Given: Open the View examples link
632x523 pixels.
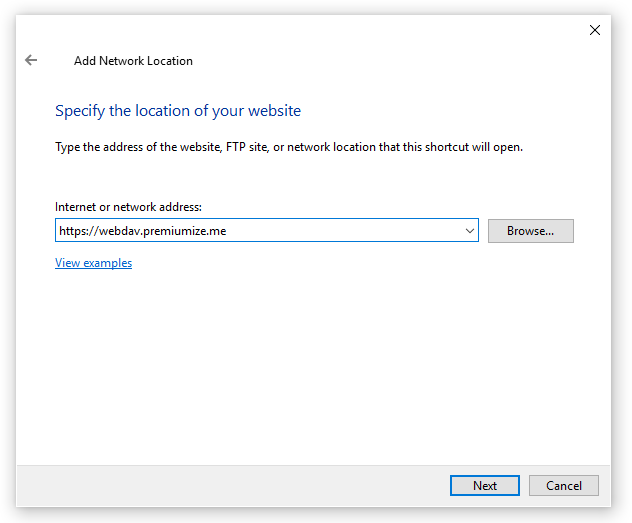Looking at the screenshot, I should (94, 263).
